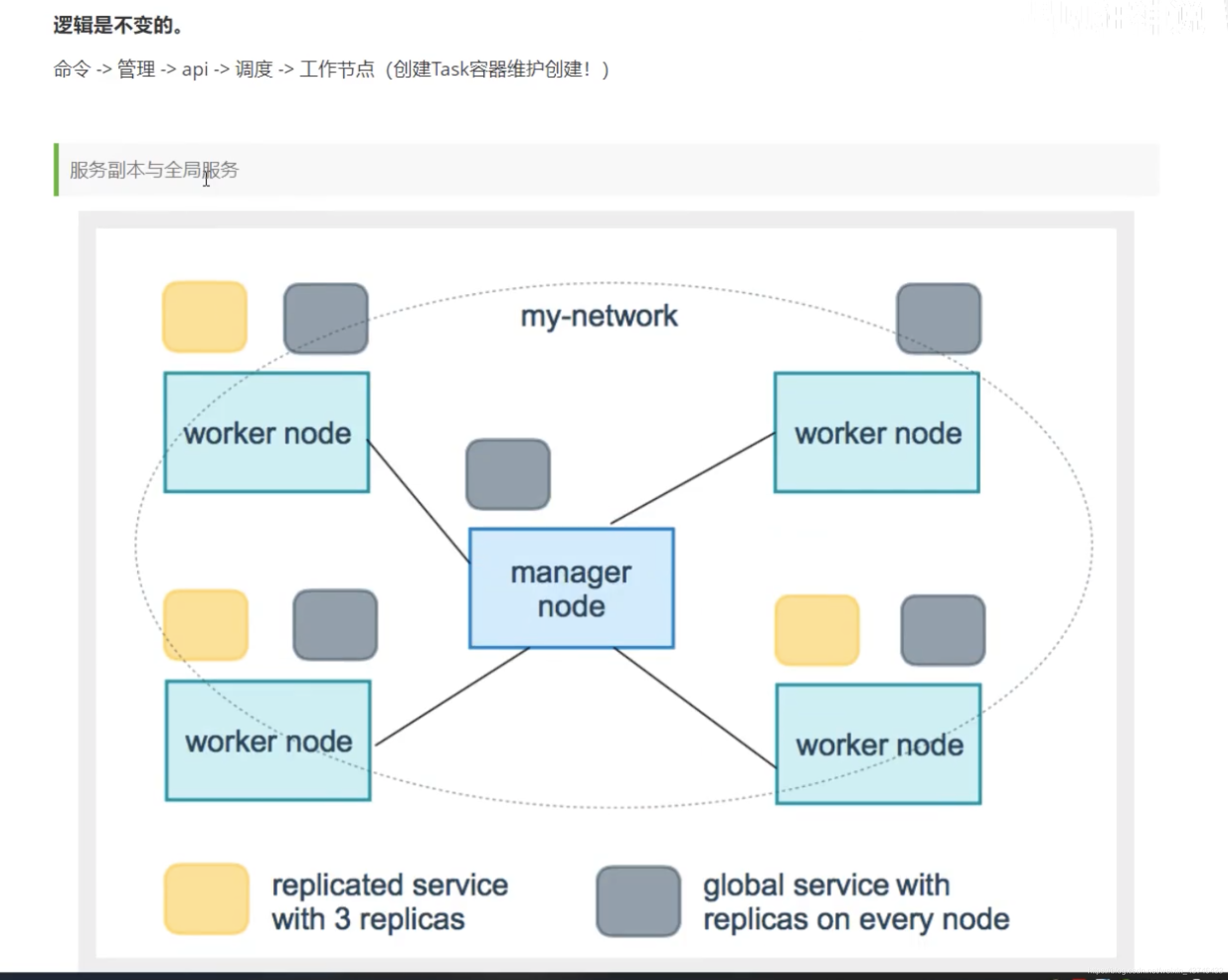Click gray square above lower-right worker node
This screenshot has width=1228, height=980.
(x=943, y=630)
